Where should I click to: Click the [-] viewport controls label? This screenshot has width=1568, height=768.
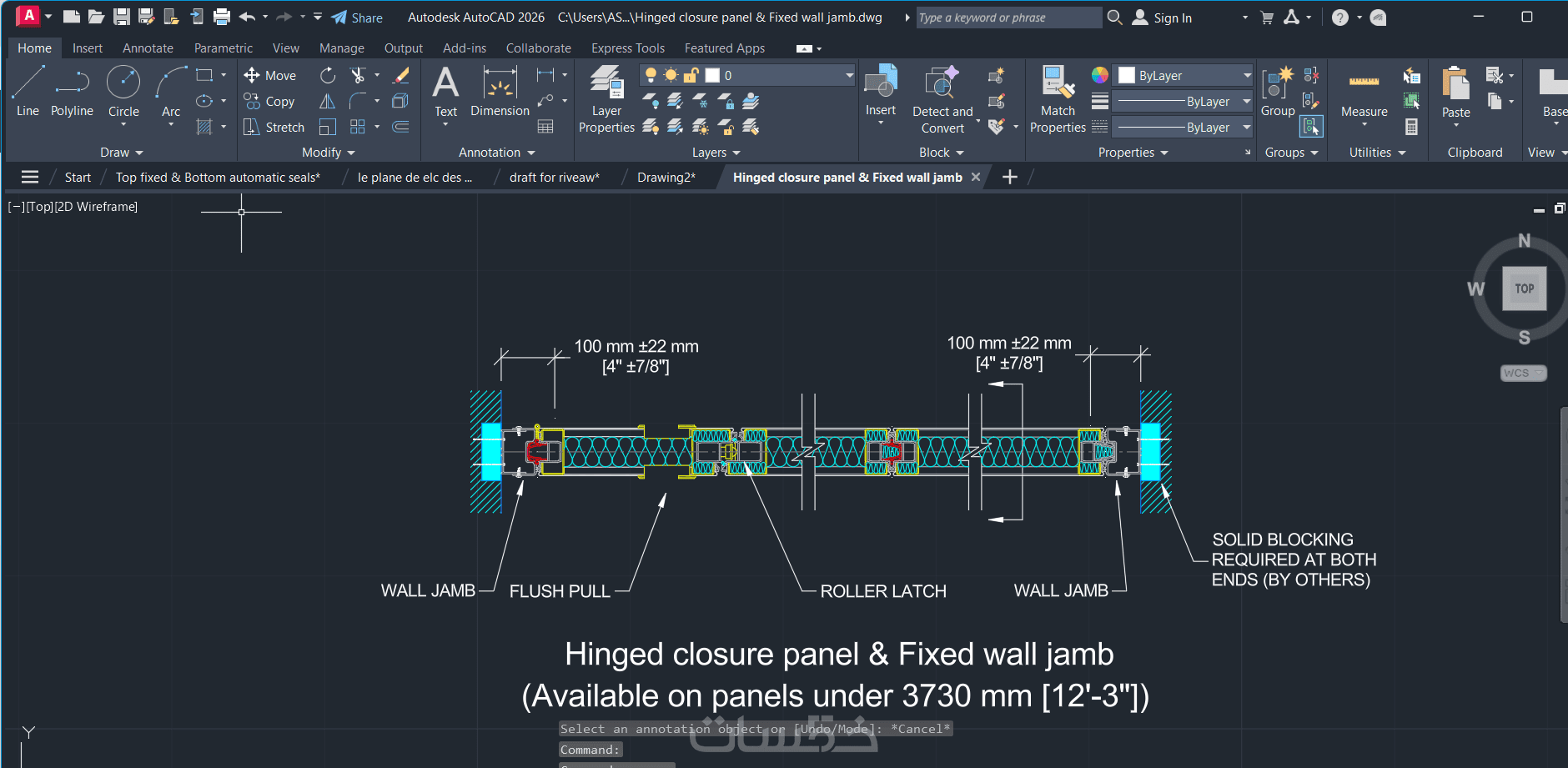(17, 207)
